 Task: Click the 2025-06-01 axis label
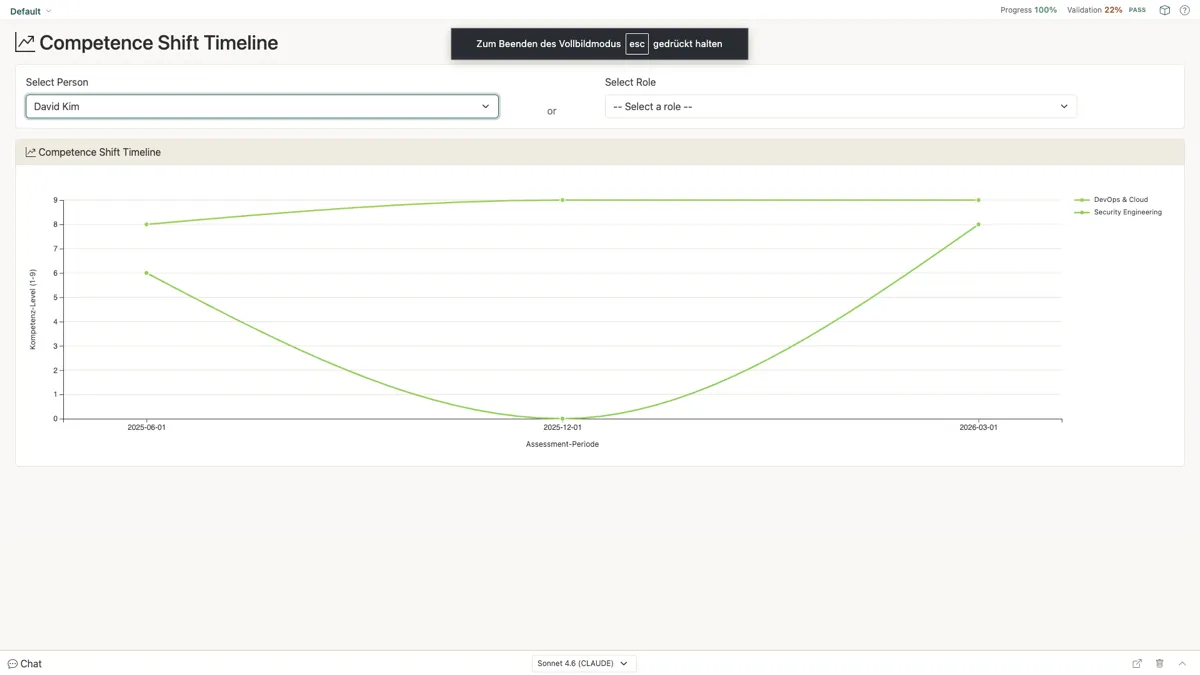pyautogui.click(x=146, y=427)
